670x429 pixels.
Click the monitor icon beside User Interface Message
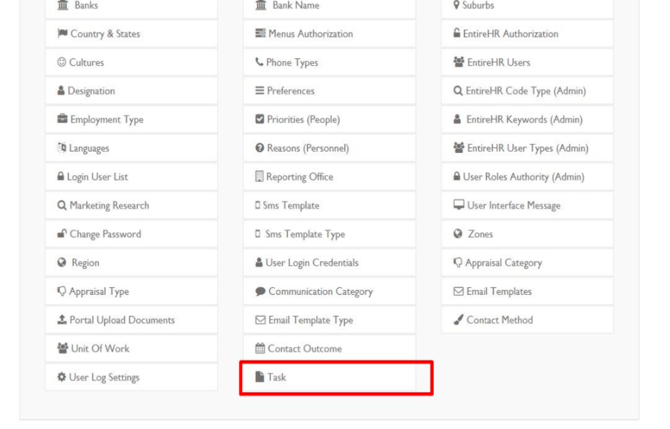tap(458, 205)
